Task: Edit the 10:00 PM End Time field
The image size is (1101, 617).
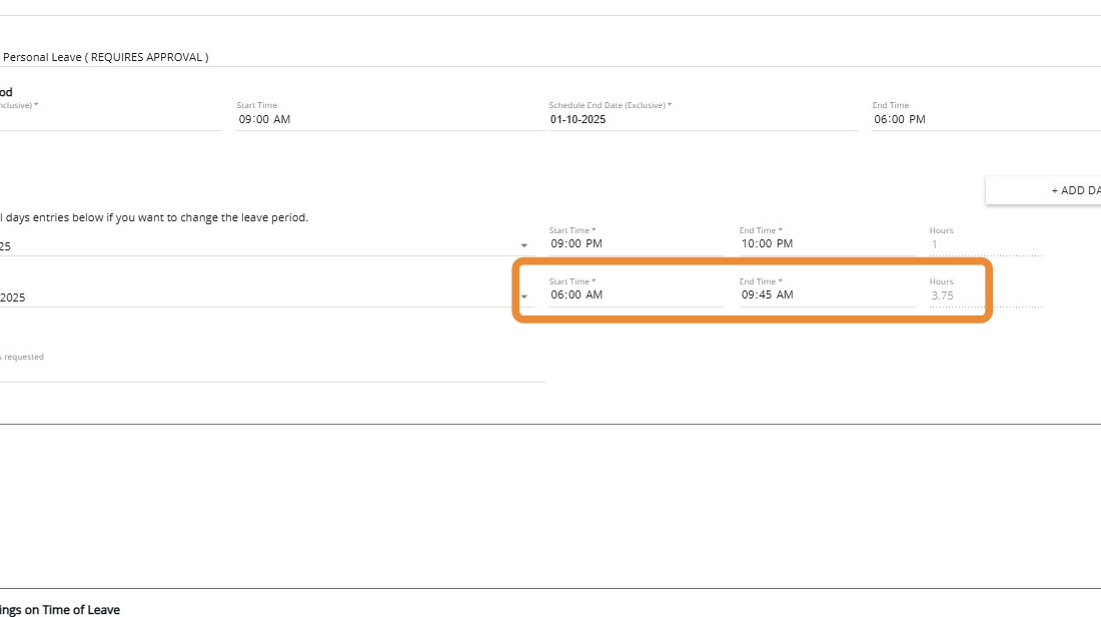Action: 825,244
